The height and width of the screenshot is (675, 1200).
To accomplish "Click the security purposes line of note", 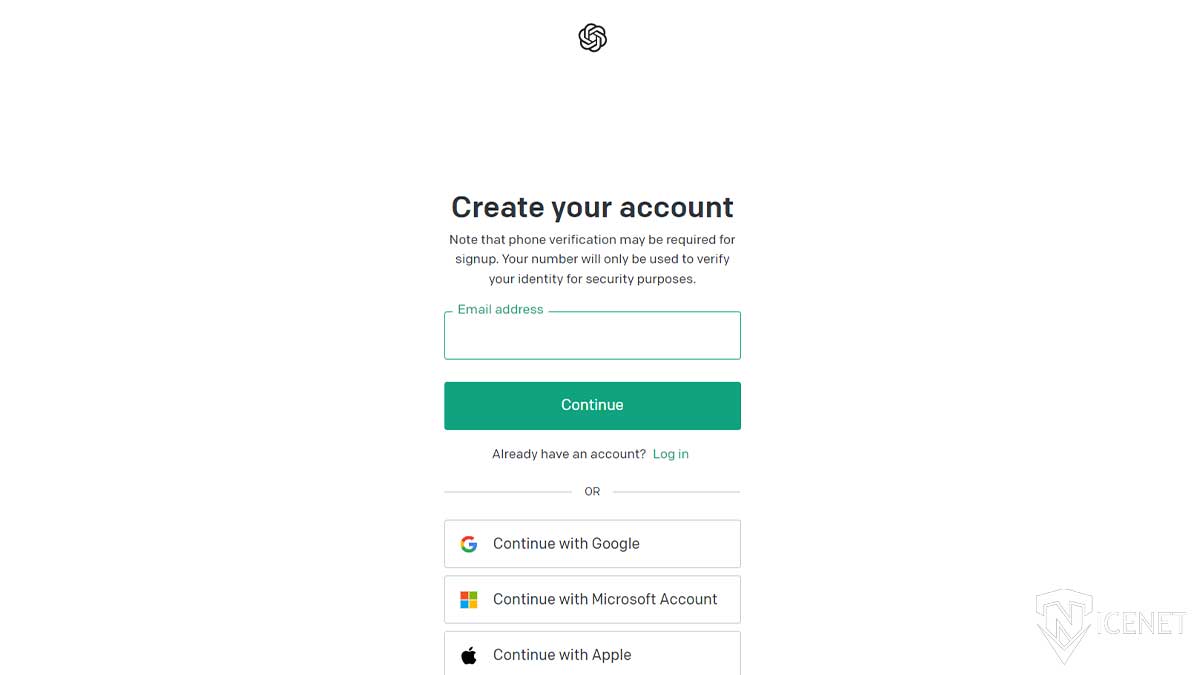I will point(592,279).
